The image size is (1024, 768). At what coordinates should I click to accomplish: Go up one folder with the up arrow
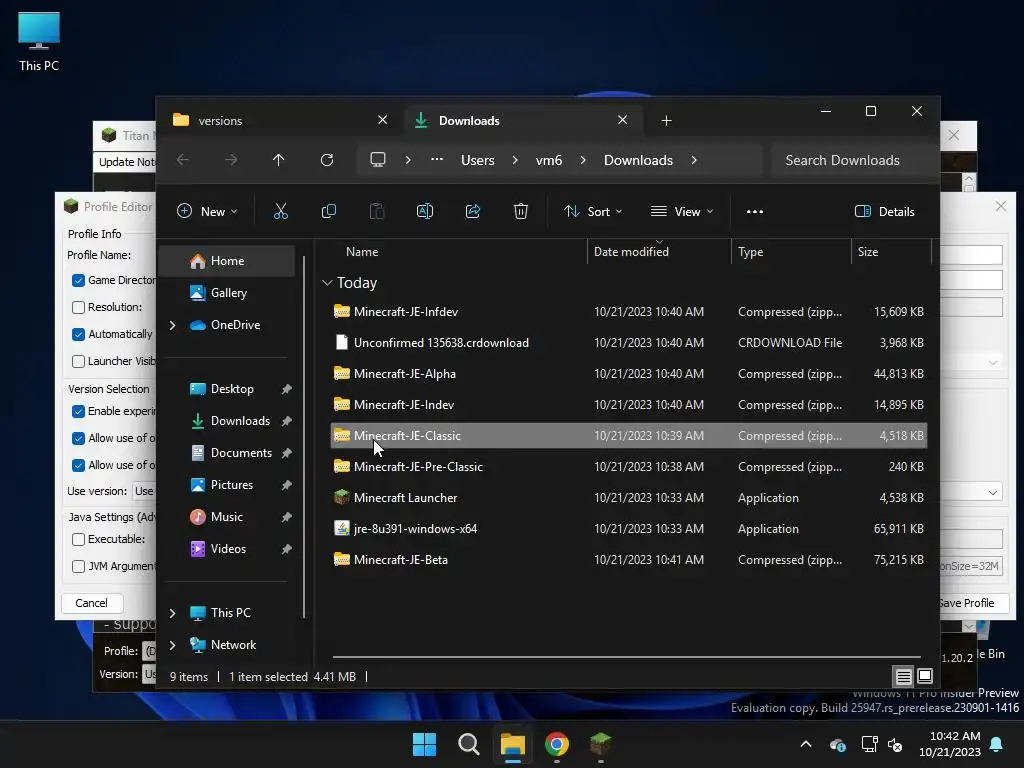[279, 160]
